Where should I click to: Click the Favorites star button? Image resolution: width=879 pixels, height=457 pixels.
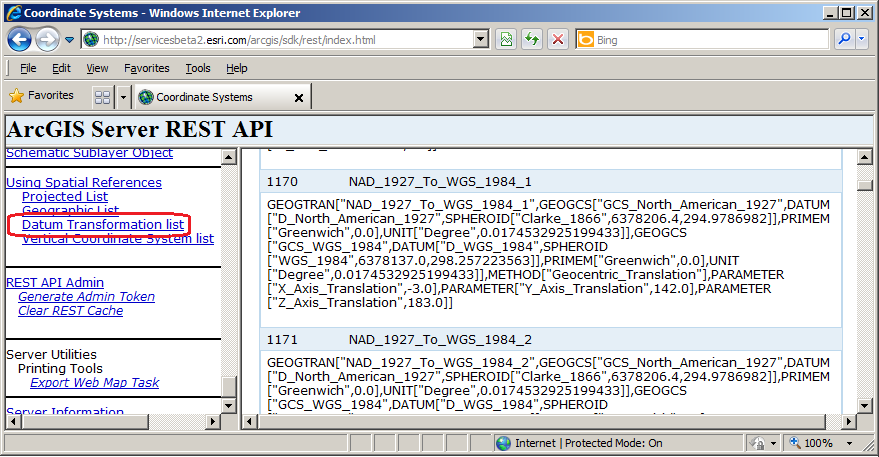click(42, 96)
